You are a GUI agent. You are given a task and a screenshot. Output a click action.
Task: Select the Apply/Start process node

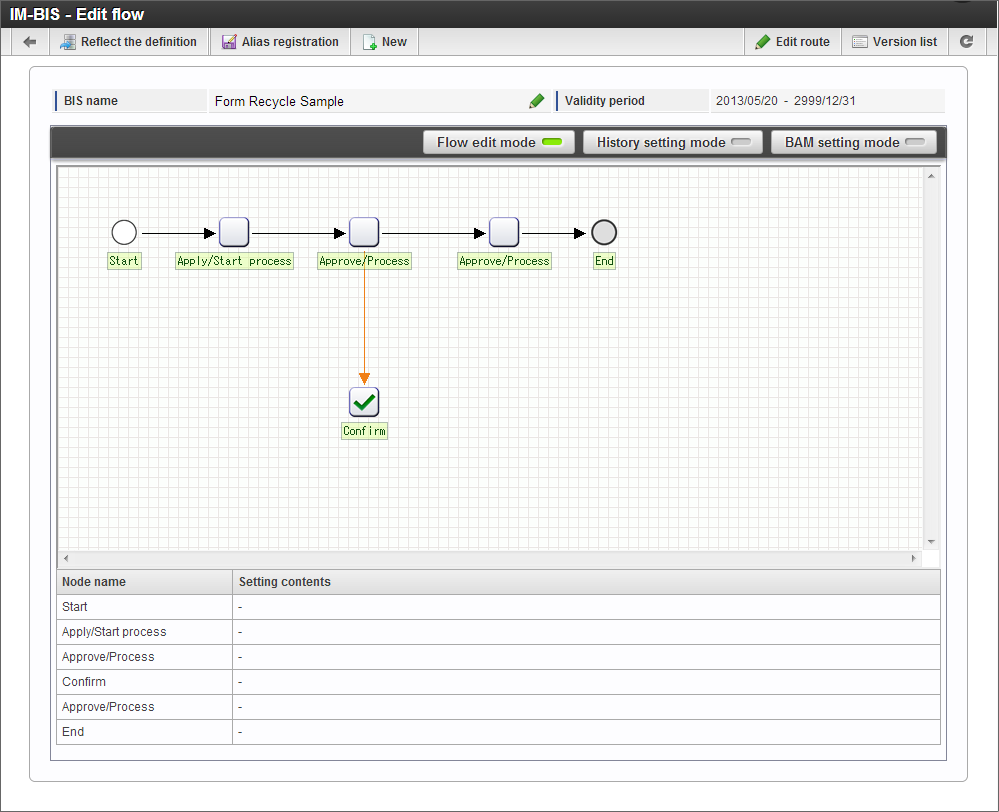pyautogui.click(x=234, y=232)
